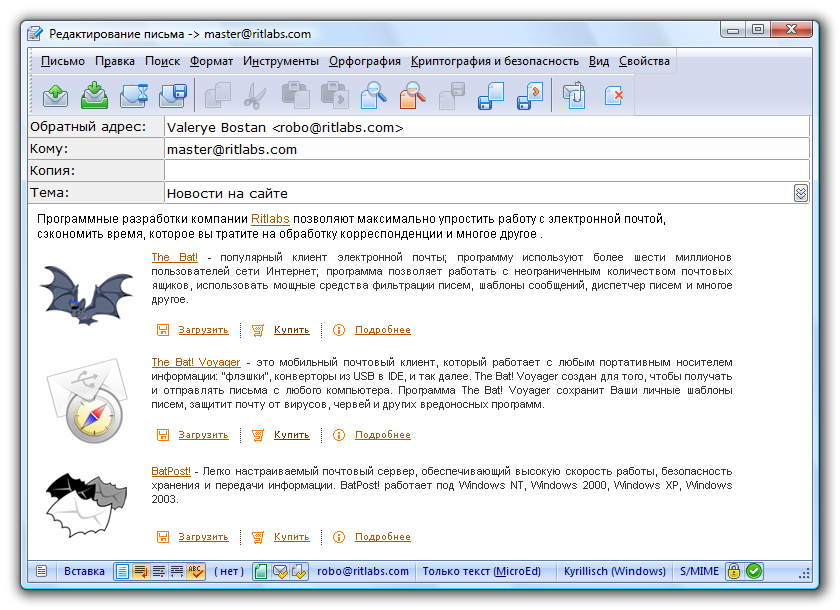Click the envelope with yellow check status icon
Viewport: 840px width, 610px height.
click(x=280, y=571)
